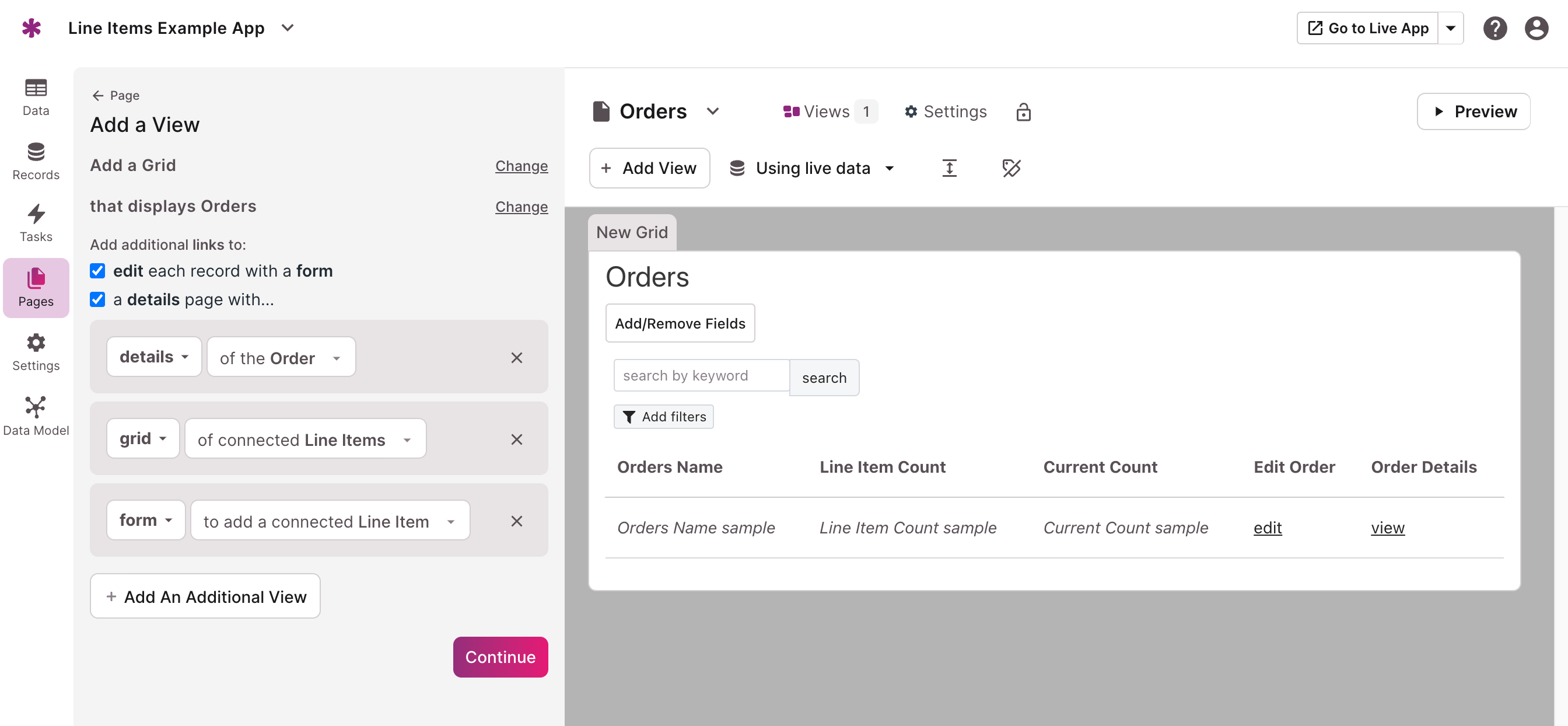Viewport: 1568px width, 726px height.
Task: Click the page lock icon
Action: click(x=1023, y=112)
